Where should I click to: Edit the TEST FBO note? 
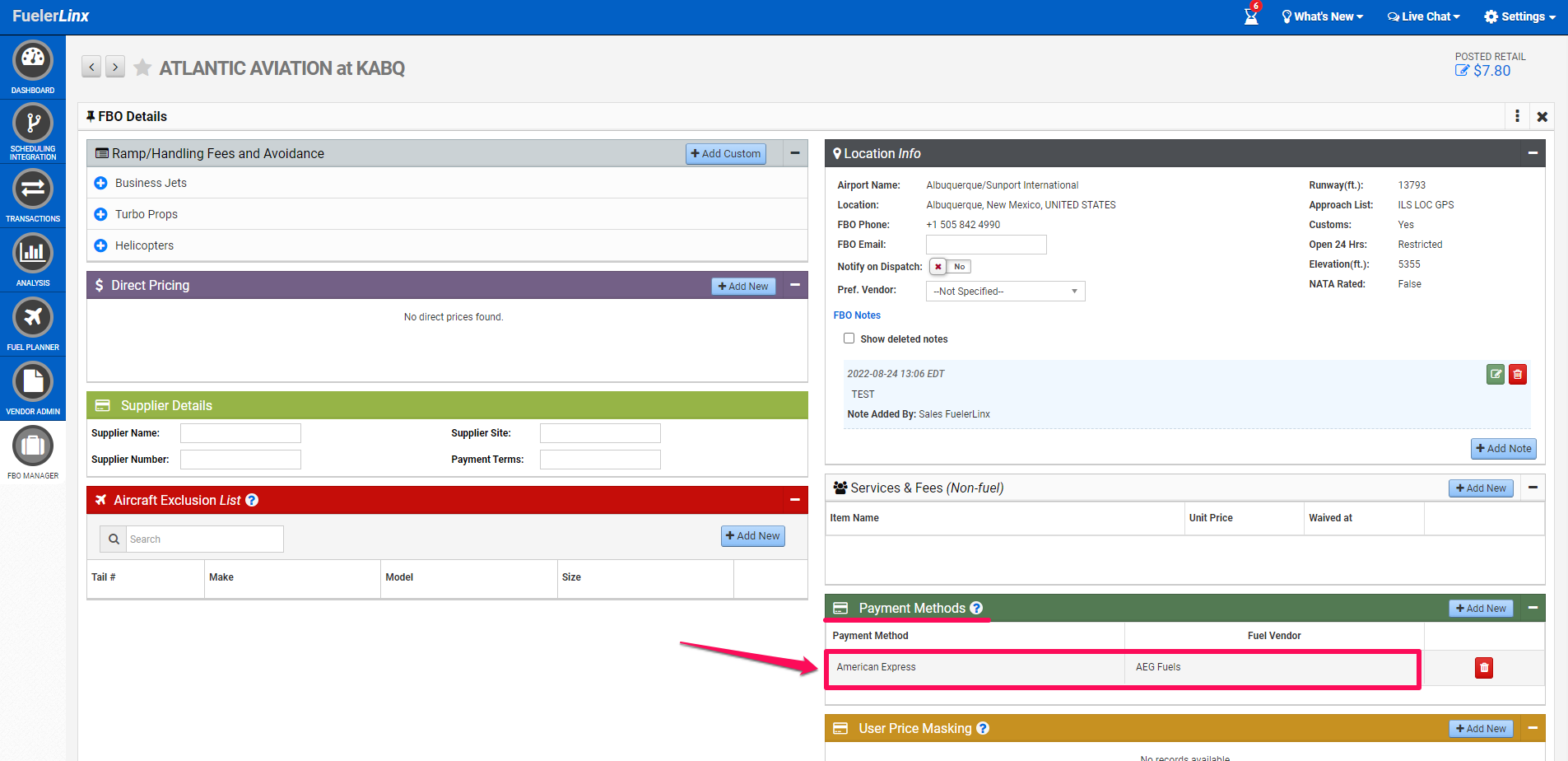[1496, 375]
